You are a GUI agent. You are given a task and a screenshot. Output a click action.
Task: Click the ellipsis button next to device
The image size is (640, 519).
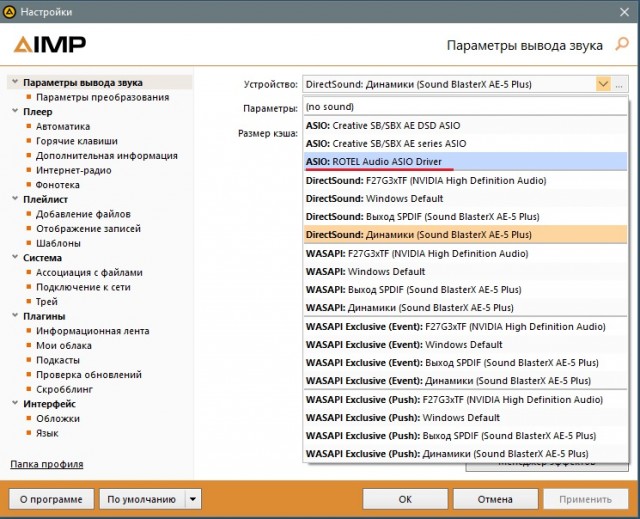(620, 84)
